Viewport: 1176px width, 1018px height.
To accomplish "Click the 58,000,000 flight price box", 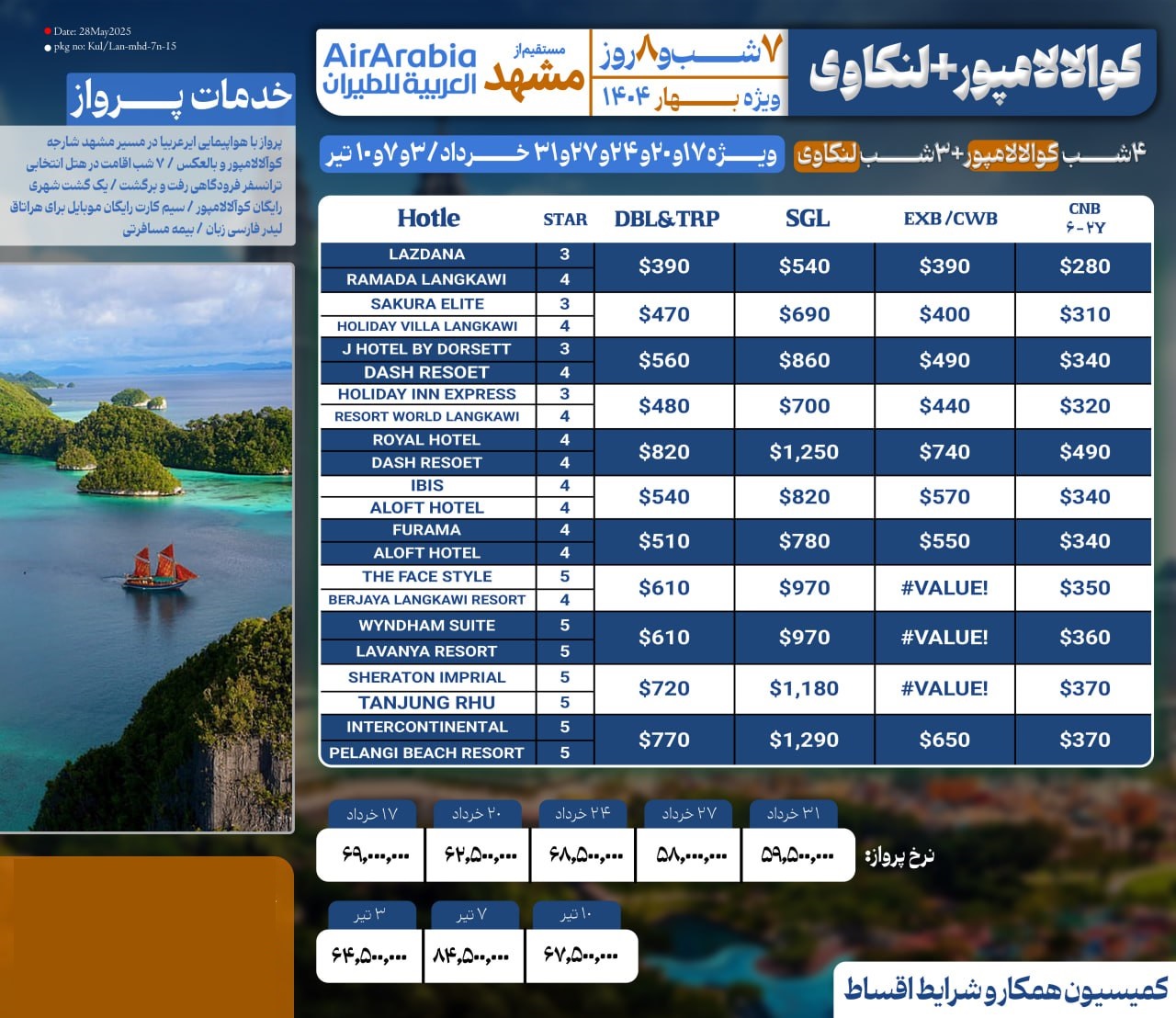I will [690, 855].
